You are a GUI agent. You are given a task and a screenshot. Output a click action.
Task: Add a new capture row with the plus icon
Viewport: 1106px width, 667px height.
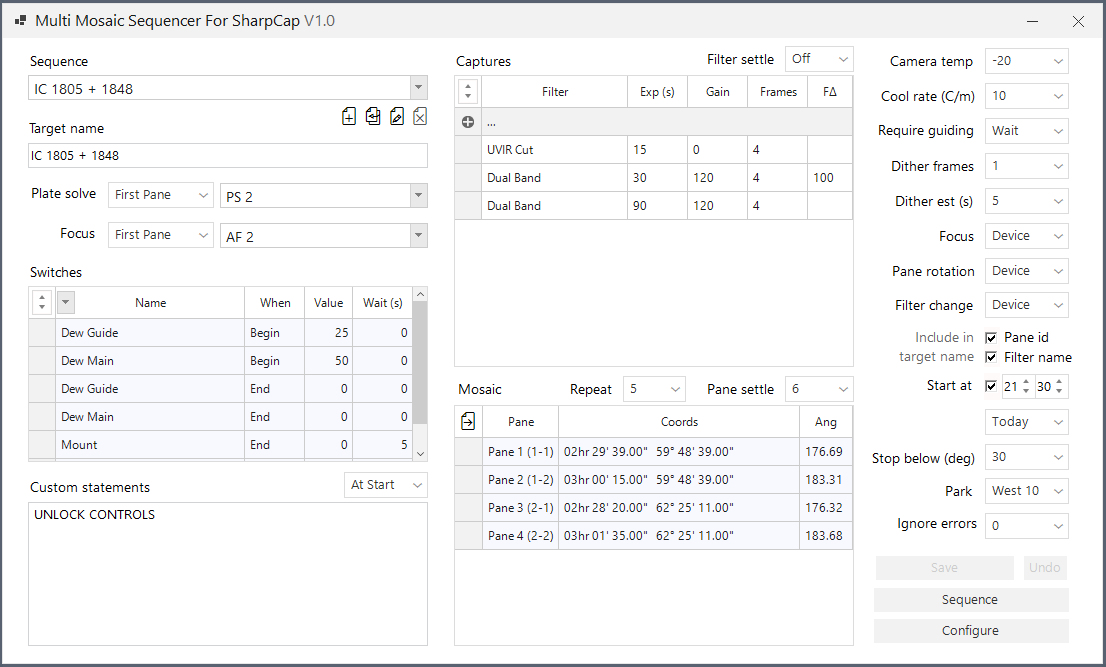tap(467, 123)
